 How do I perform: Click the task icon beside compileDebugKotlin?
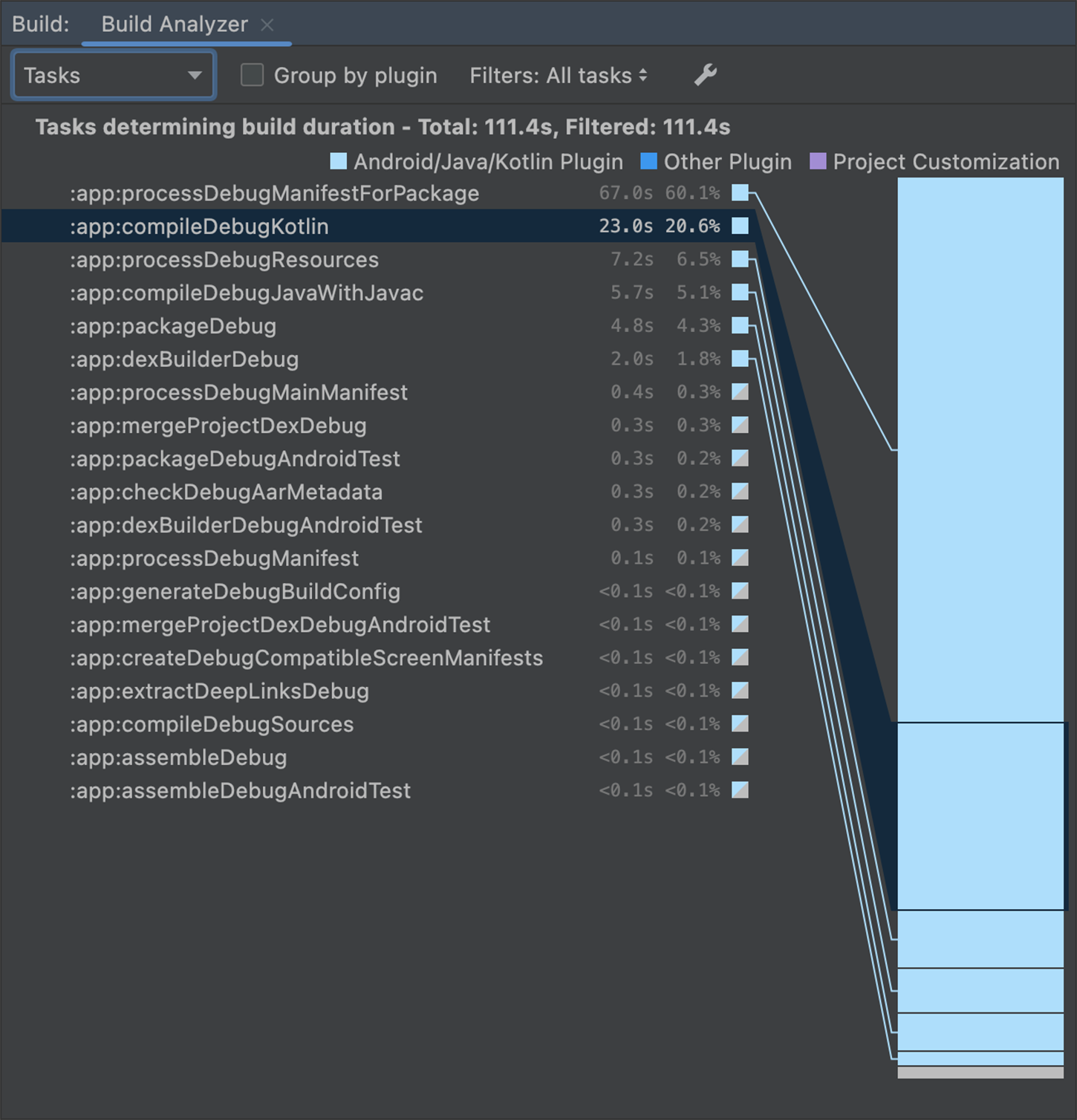[740, 226]
